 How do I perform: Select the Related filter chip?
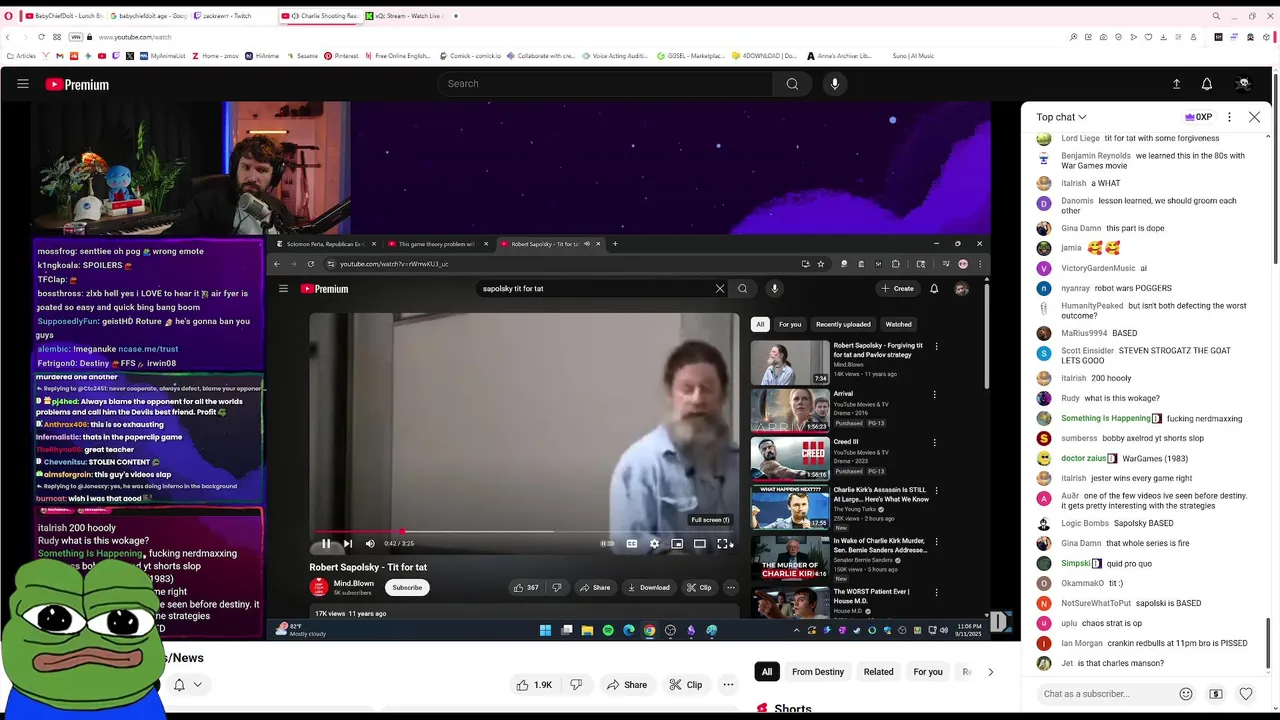[878, 672]
